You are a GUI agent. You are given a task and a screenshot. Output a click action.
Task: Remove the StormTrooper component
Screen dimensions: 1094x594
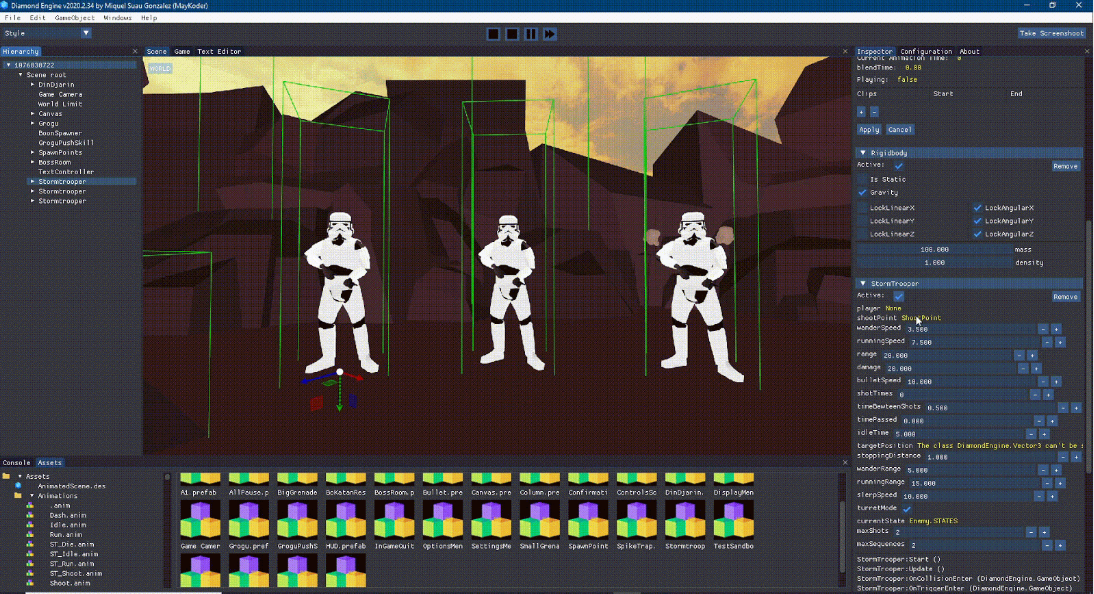click(1065, 297)
